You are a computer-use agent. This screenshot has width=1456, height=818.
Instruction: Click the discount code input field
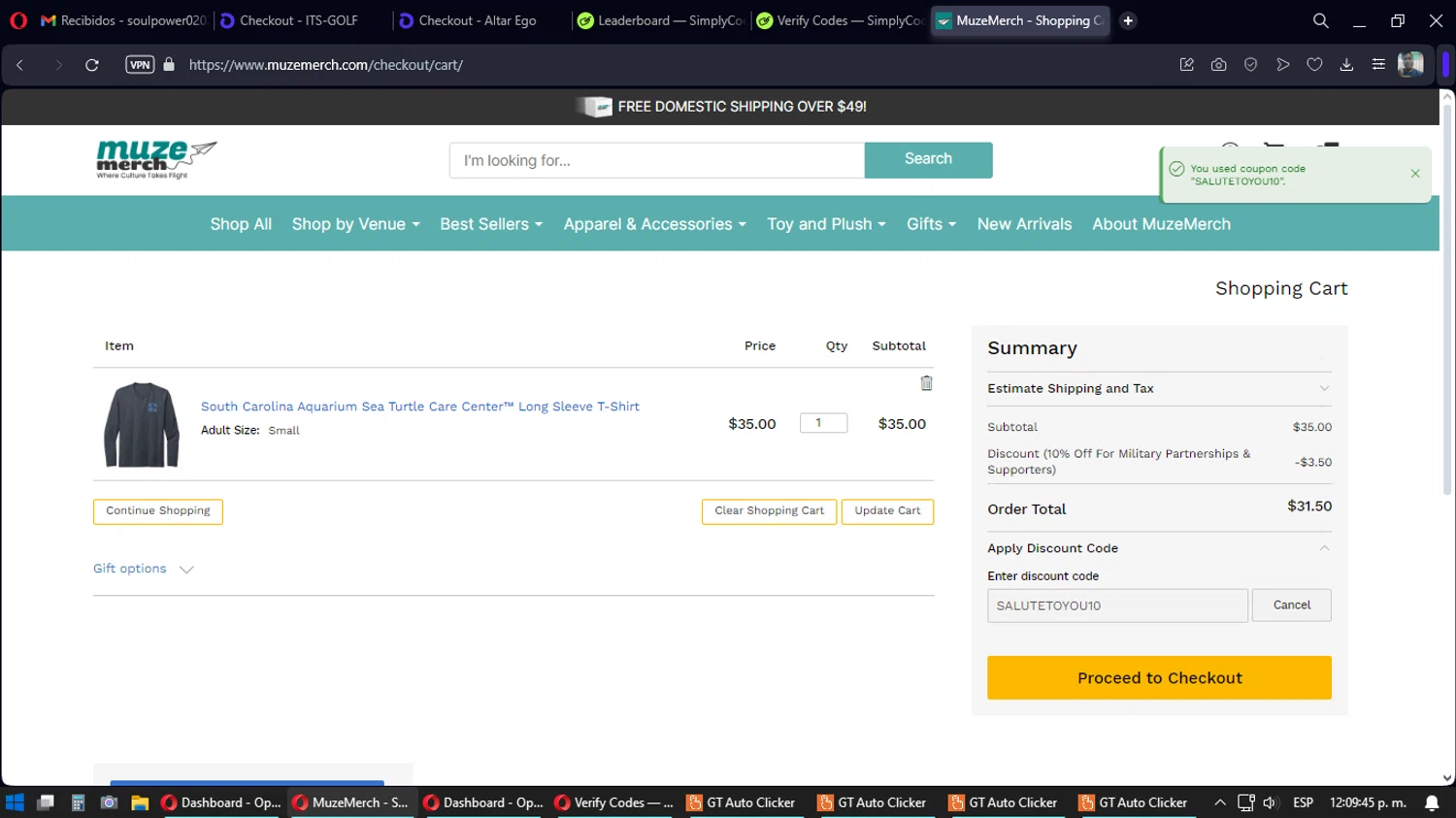pyautogui.click(x=1117, y=605)
